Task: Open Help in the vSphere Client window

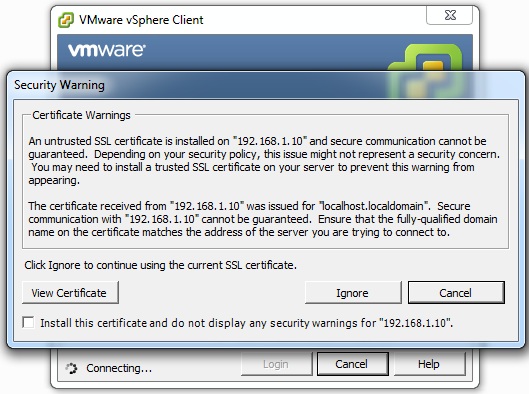Action: [x=429, y=364]
